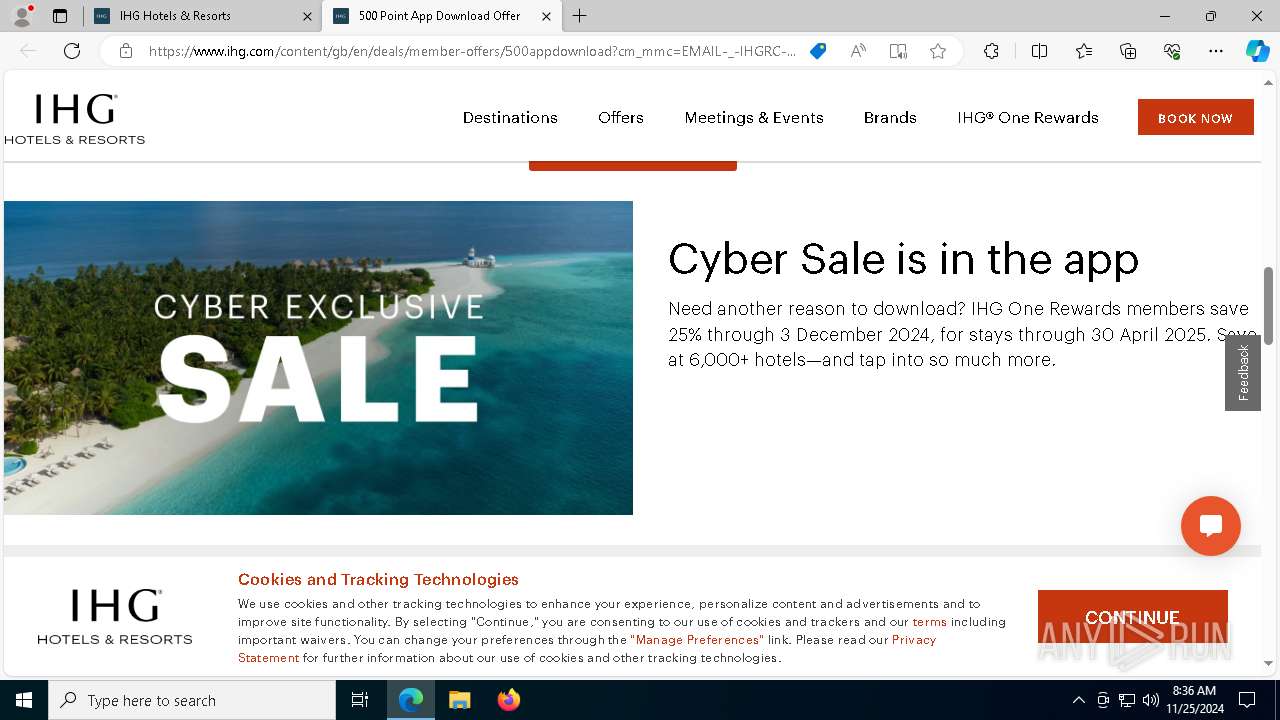Click the shopping tag icon in address bar

pyautogui.click(x=818, y=51)
